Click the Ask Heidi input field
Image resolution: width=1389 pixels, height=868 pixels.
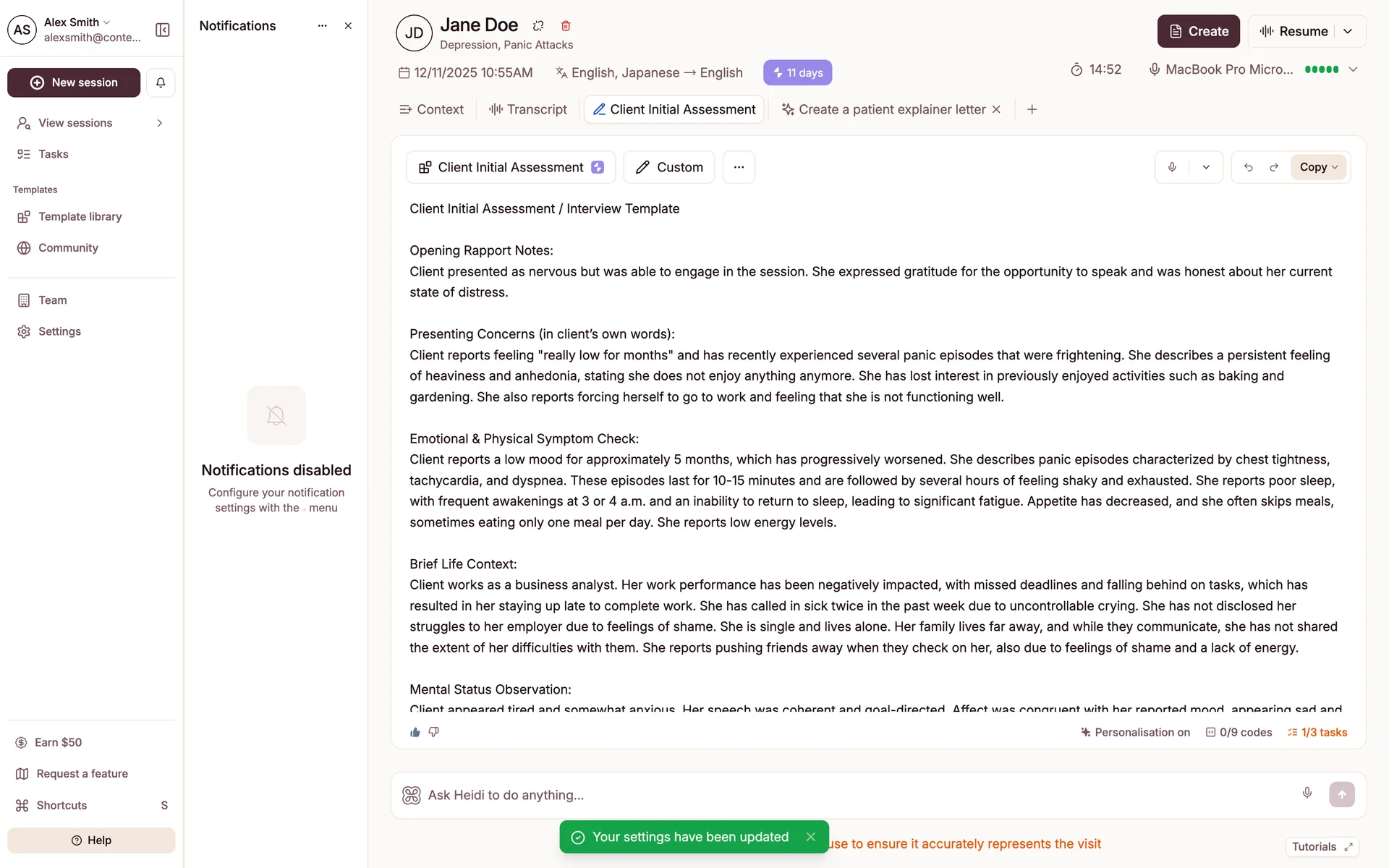(x=854, y=795)
